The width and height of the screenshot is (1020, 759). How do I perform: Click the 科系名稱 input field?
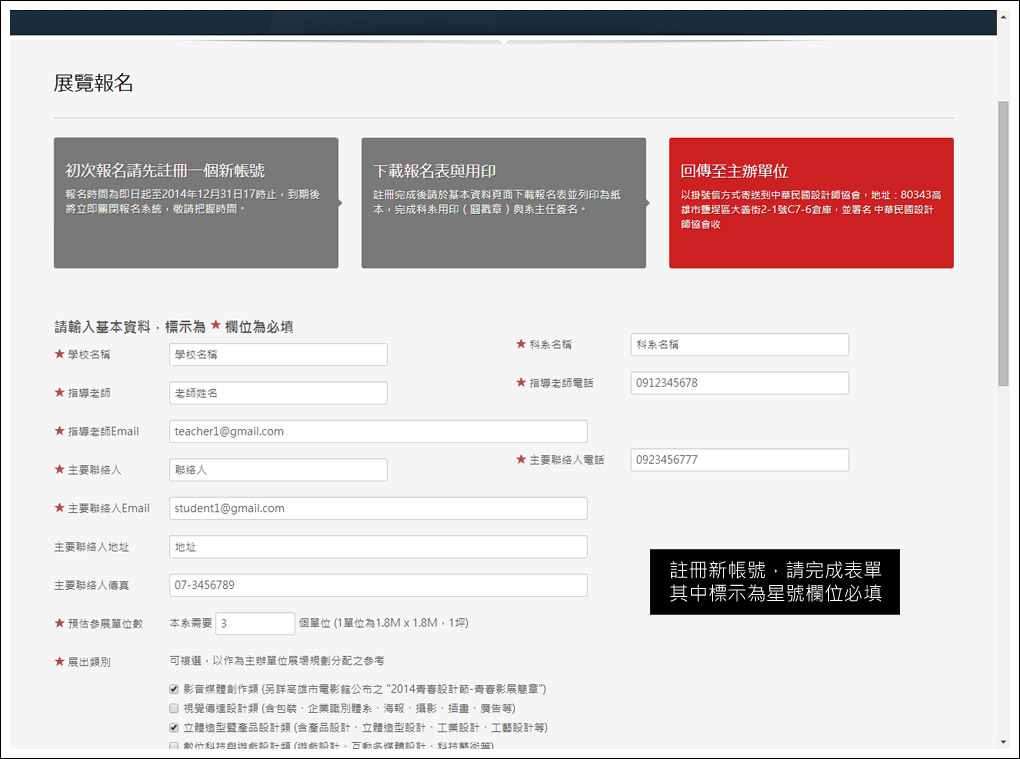coord(739,344)
